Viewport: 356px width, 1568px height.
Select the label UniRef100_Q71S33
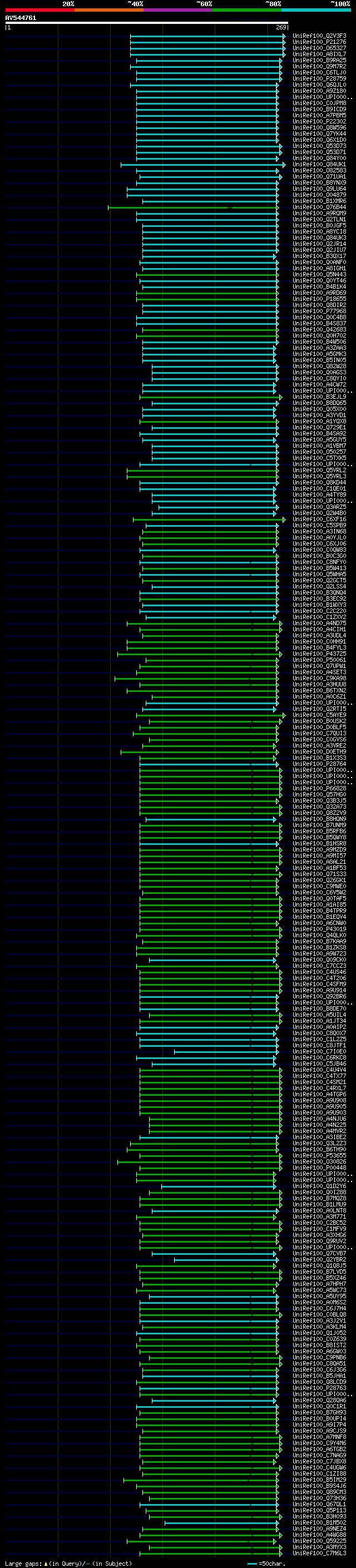tap(319, 874)
